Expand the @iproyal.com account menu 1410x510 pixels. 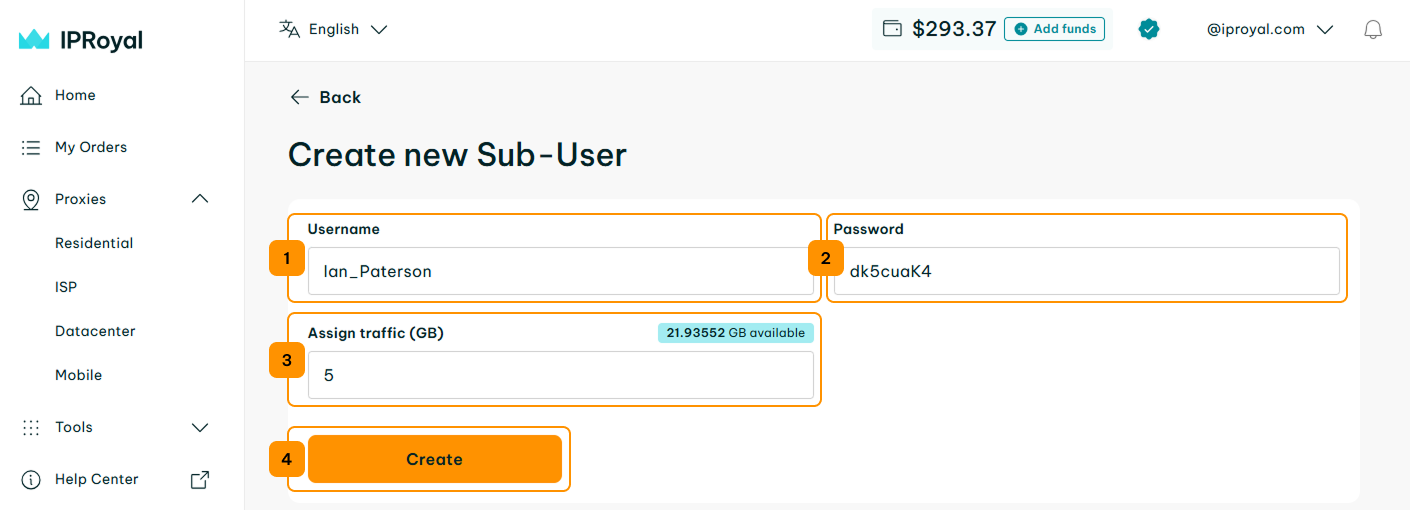(1270, 29)
